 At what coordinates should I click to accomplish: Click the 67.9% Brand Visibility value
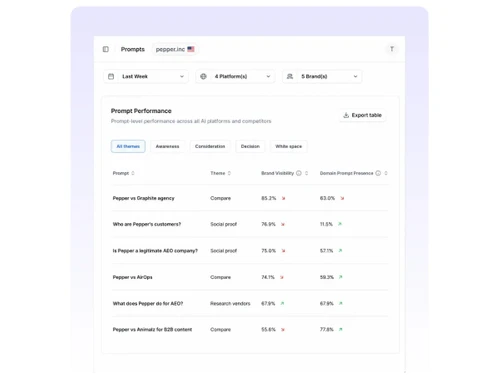pos(268,303)
